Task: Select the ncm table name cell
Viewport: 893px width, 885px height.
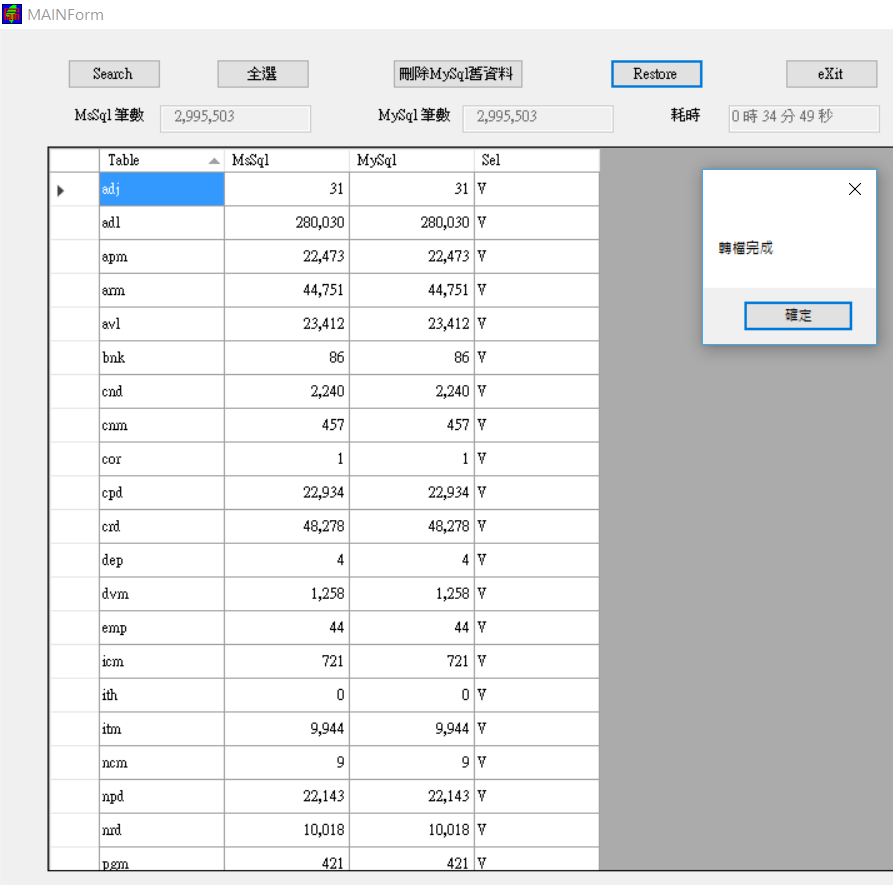Action: click(x=162, y=763)
